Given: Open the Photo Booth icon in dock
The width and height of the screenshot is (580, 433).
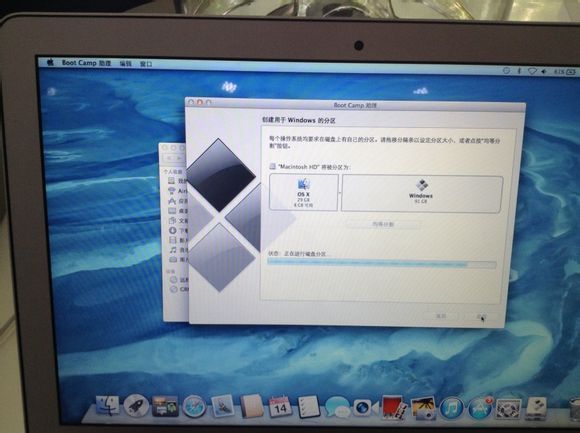Looking at the screenshot, I should (394, 408).
